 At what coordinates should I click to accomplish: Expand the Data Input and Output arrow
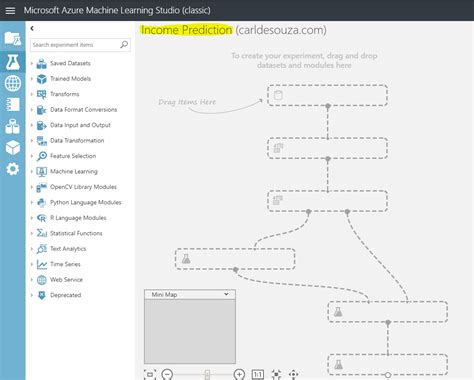pos(32,125)
